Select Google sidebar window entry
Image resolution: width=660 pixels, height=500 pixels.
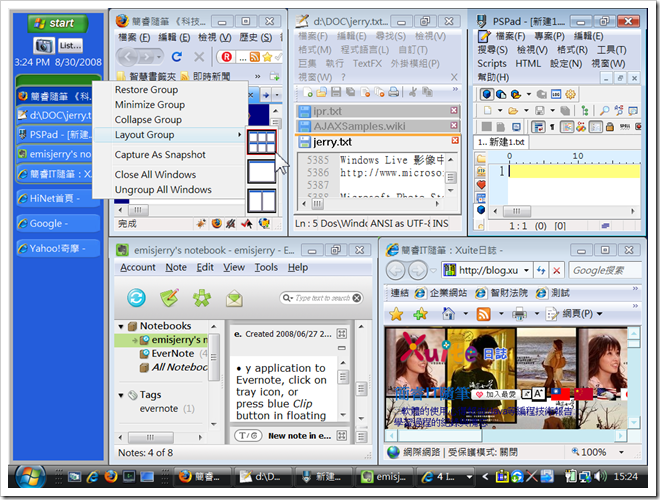tap(58, 223)
